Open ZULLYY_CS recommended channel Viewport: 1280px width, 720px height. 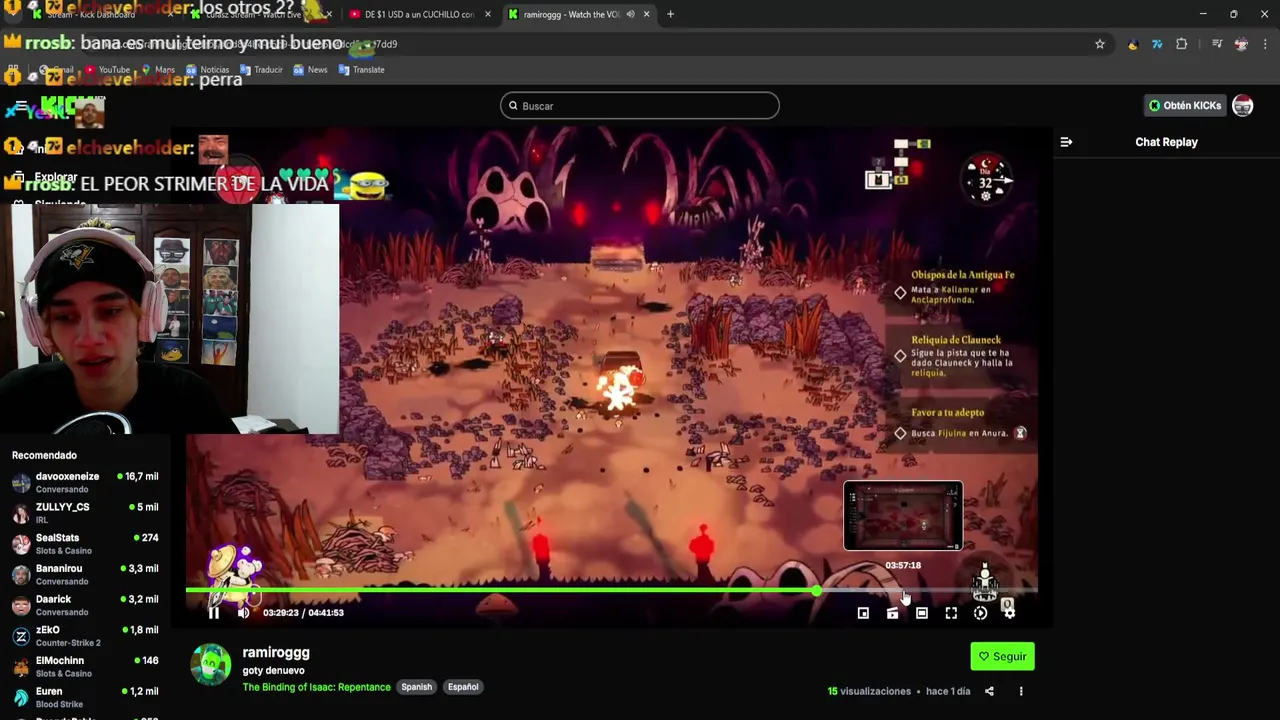pos(85,513)
